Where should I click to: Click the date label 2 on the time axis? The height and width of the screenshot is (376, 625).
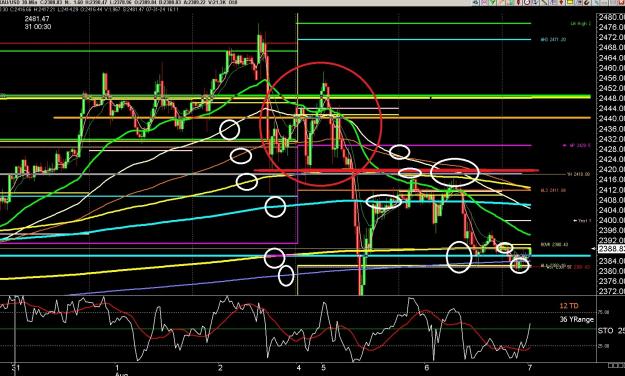pyautogui.click(x=220, y=367)
